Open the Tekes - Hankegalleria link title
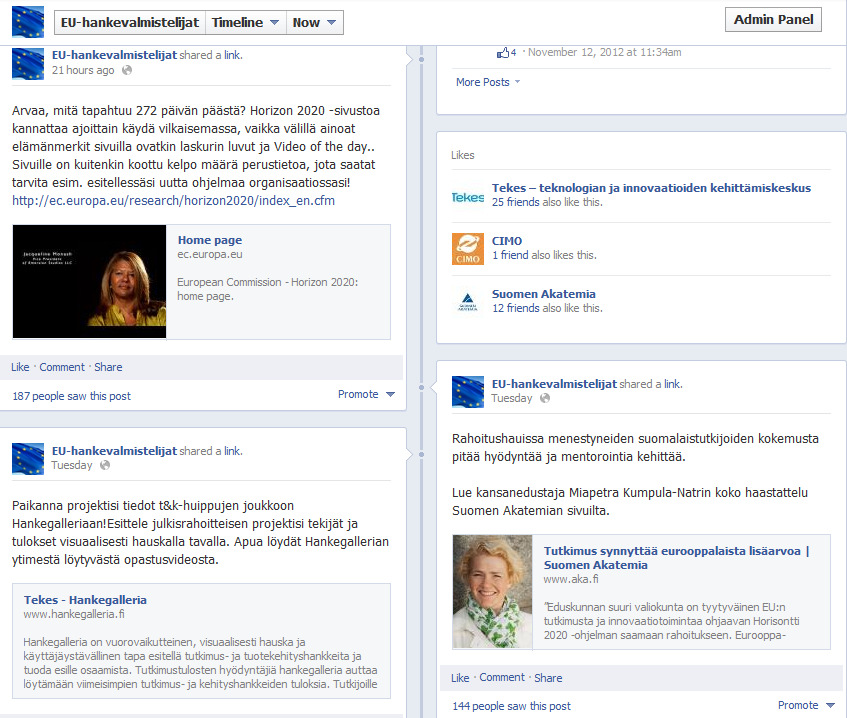847x718 pixels. point(85,600)
